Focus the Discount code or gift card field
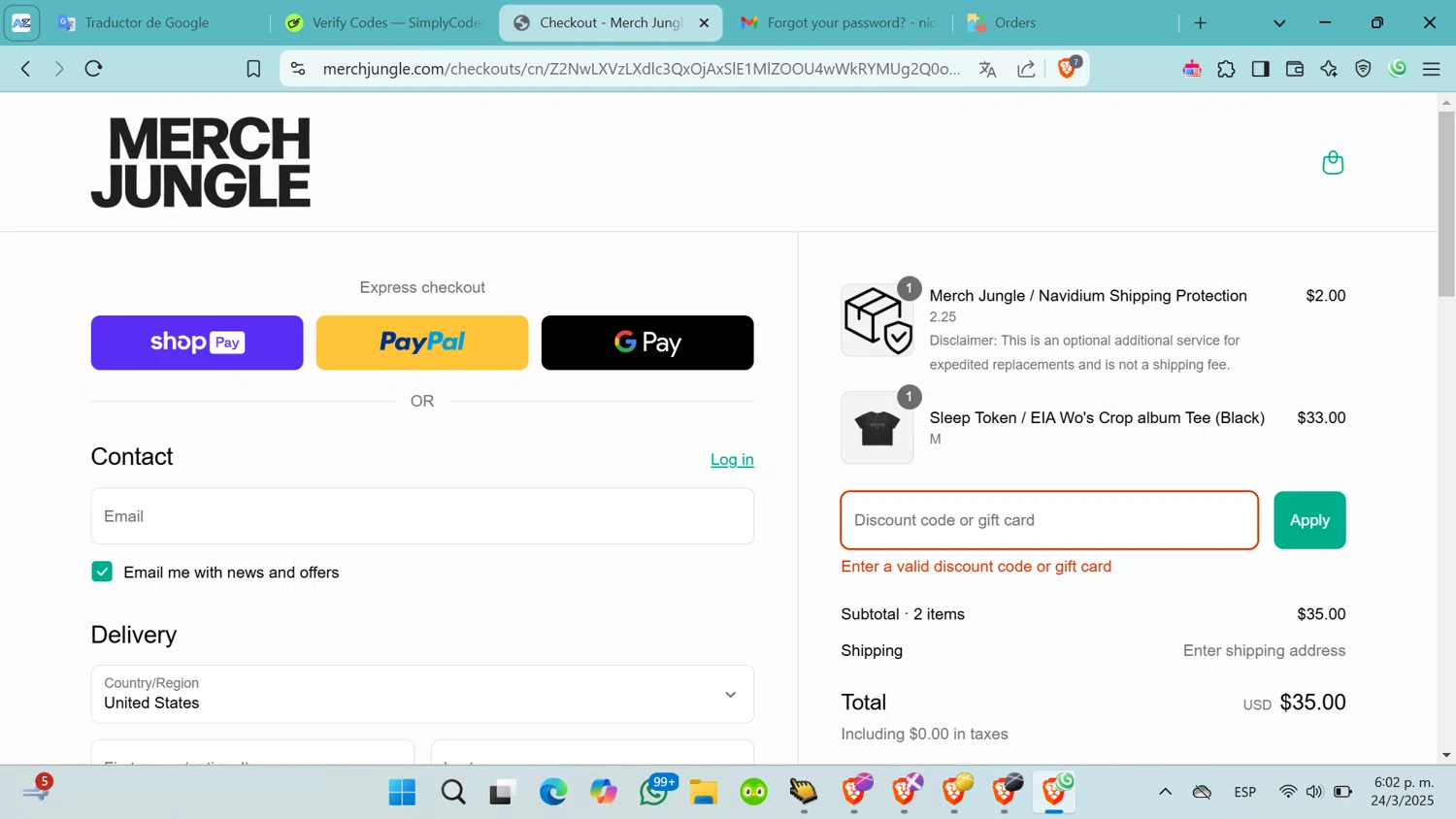Screen dimensions: 1456x819 click(1049, 520)
